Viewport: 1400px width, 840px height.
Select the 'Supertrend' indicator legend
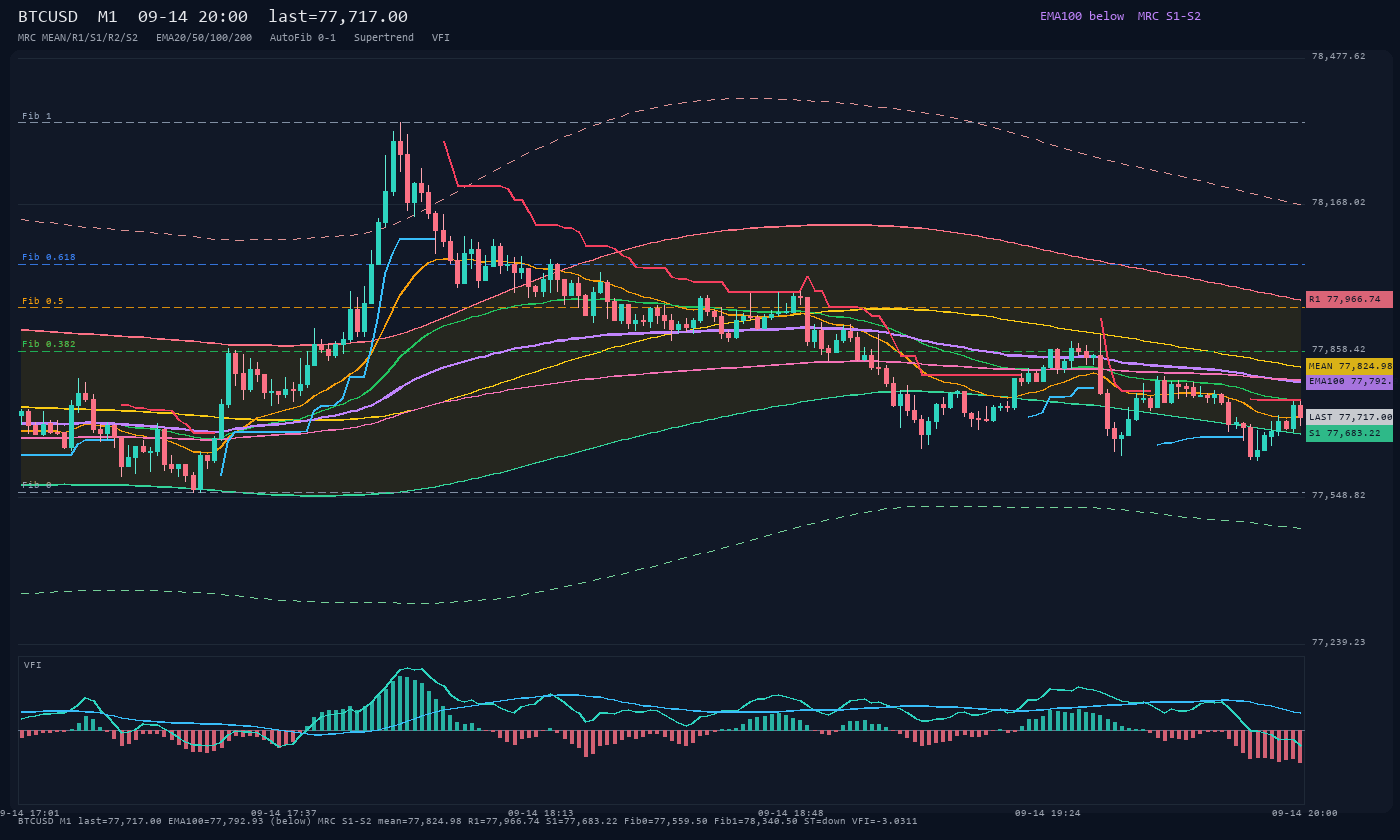[x=384, y=37]
